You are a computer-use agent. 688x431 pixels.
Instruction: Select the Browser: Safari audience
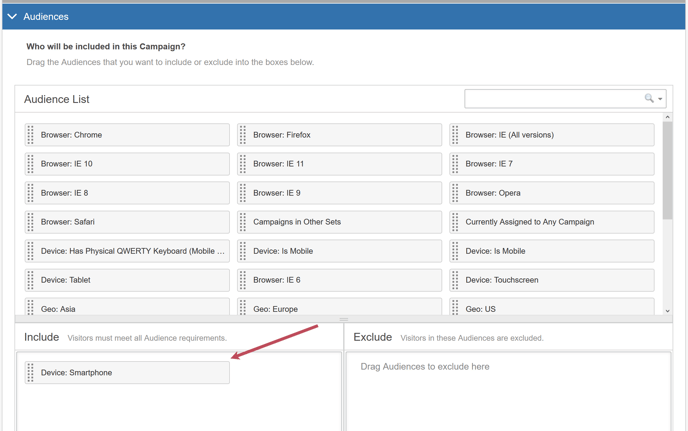(x=127, y=222)
